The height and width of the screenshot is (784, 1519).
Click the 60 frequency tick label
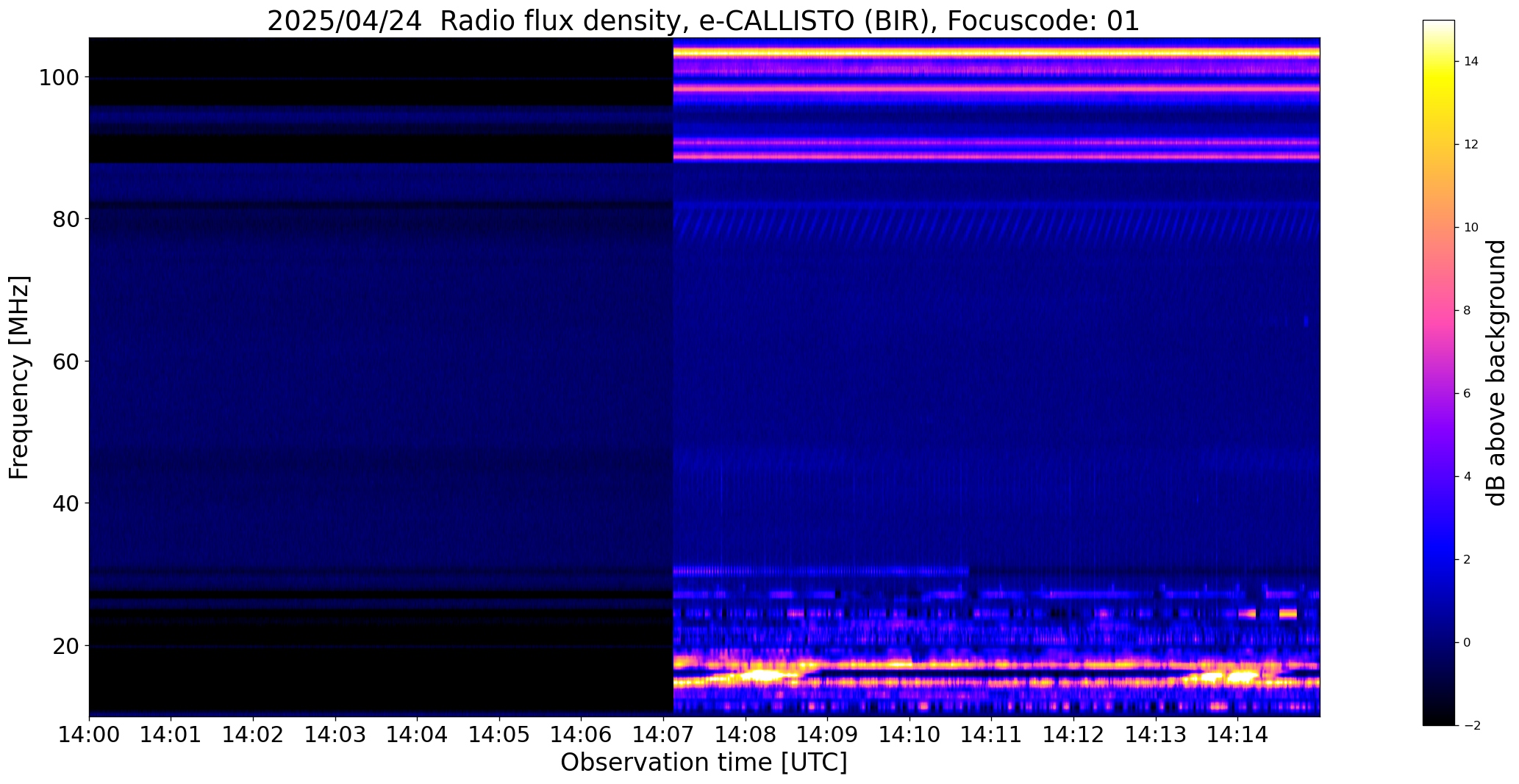65,361
